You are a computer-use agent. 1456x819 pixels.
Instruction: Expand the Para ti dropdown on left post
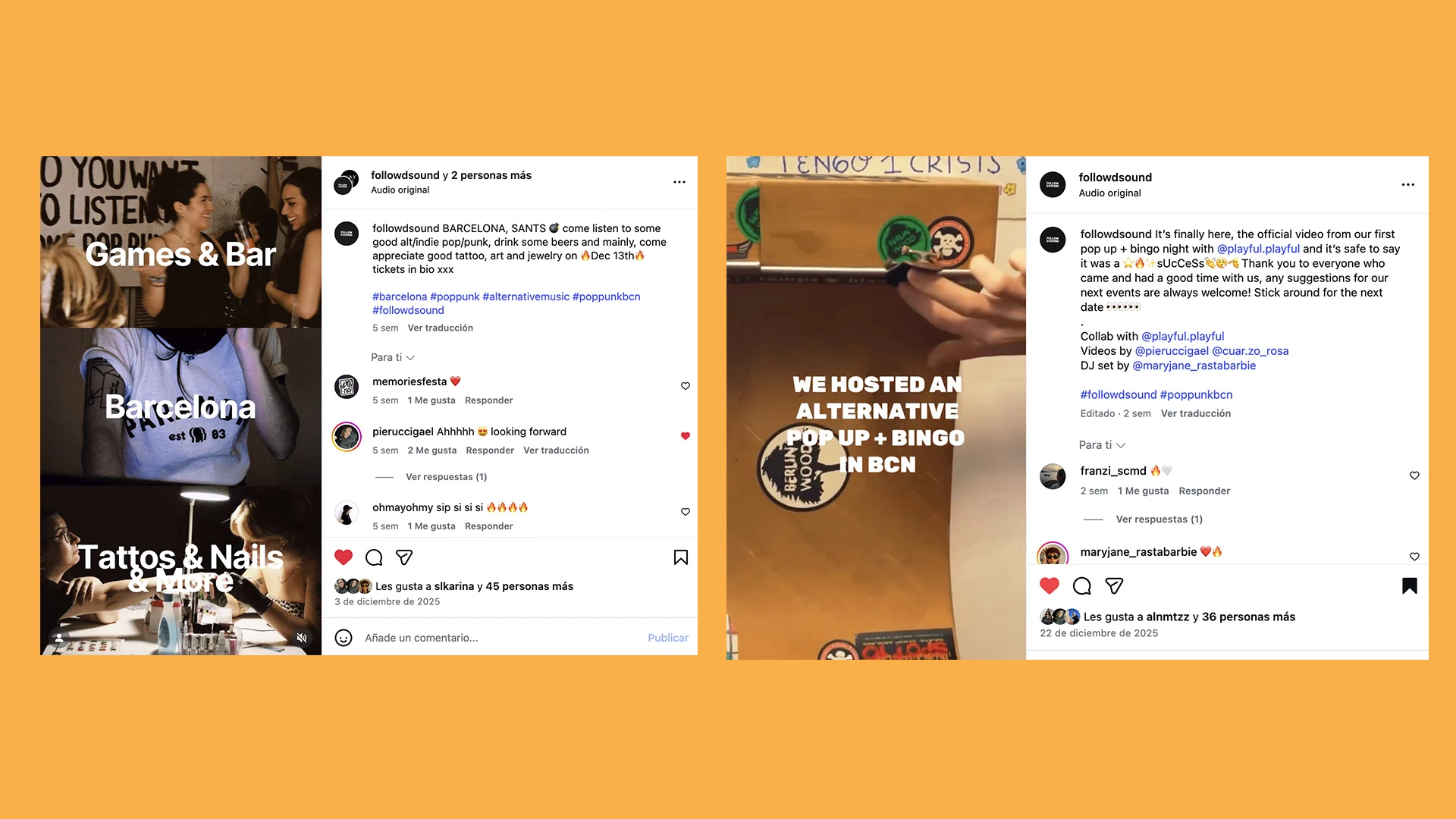coord(393,357)
